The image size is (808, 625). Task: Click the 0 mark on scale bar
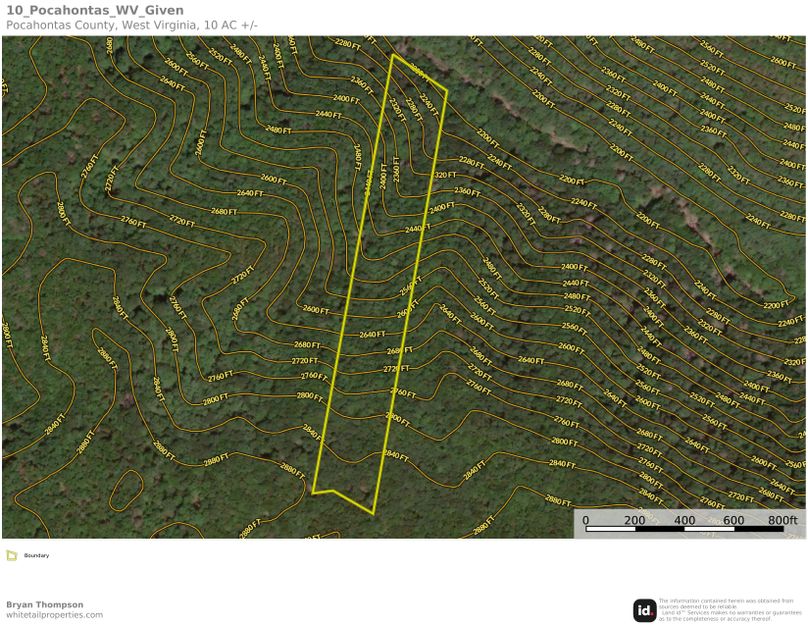point(586,520)
